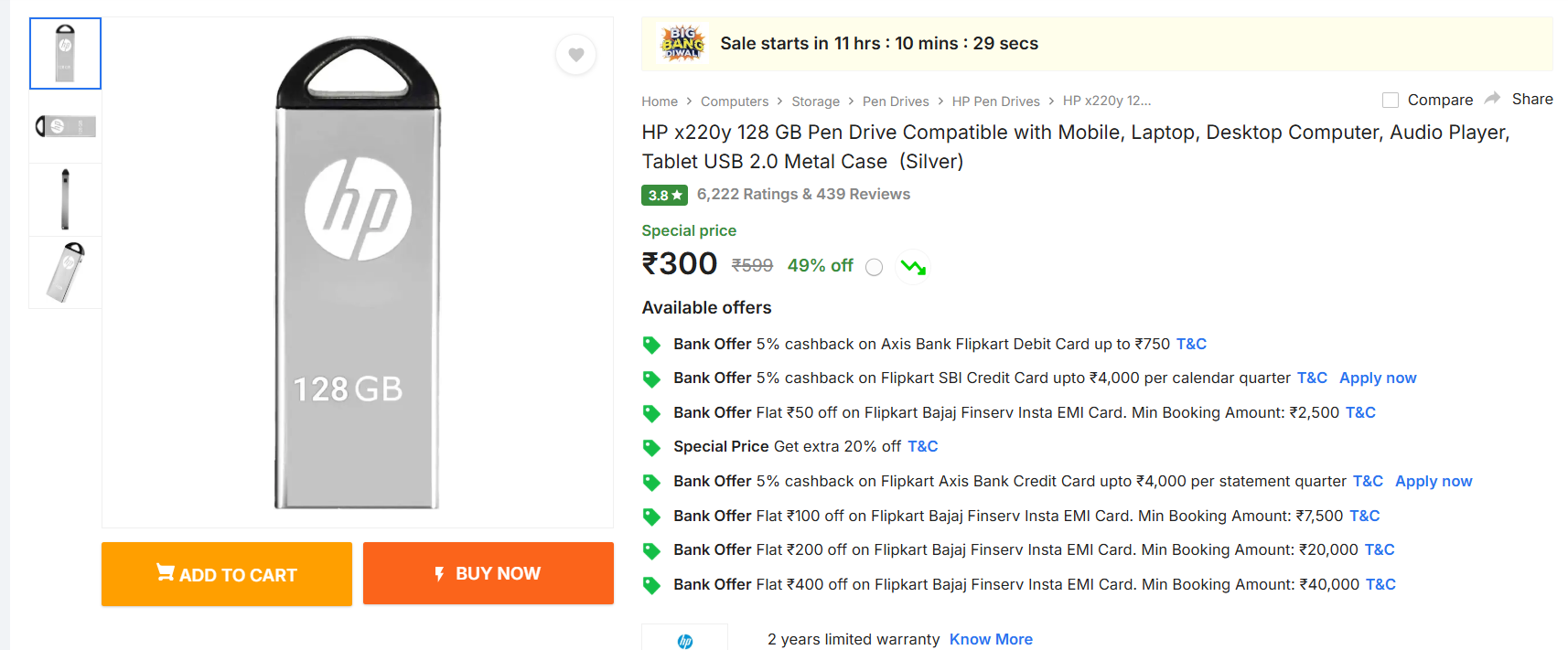Open Computers breadcrumb category
The height and width of the screenshot is (650, 1568).
734,101
